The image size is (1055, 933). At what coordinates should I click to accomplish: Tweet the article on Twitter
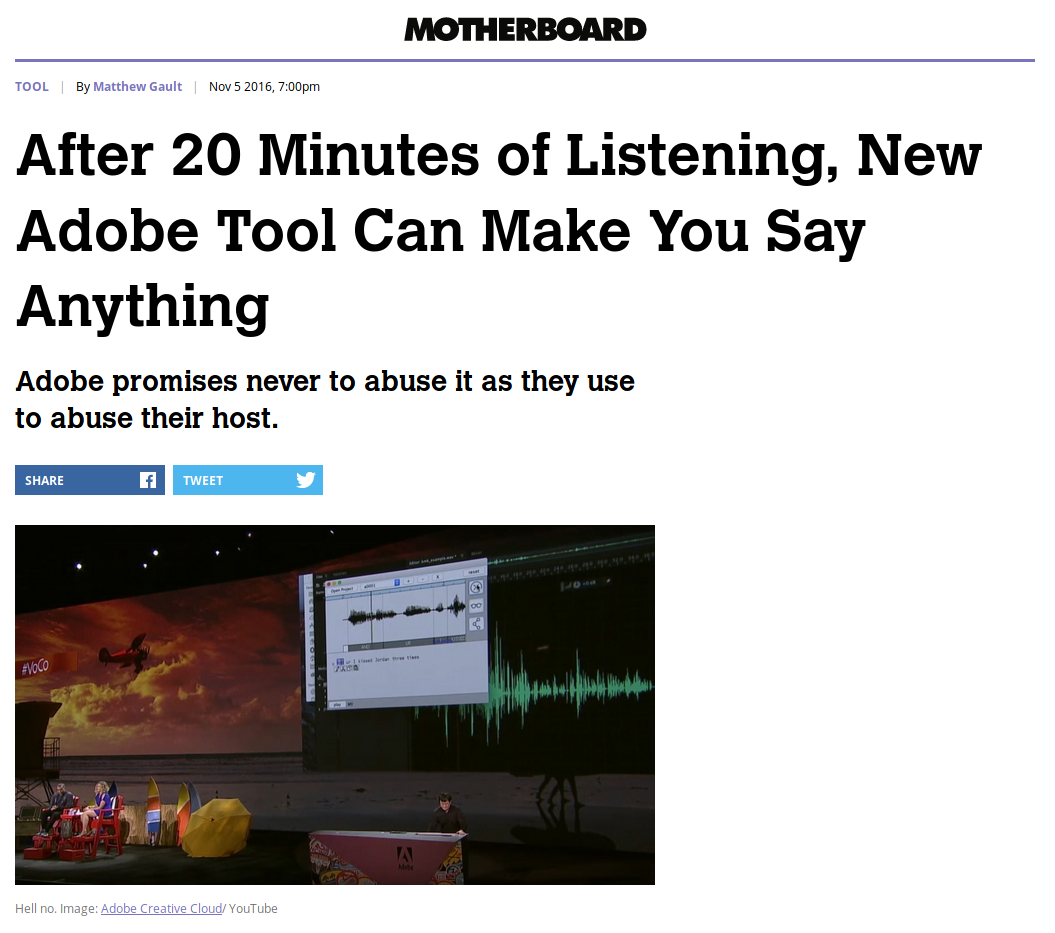[x=248, y=480]
